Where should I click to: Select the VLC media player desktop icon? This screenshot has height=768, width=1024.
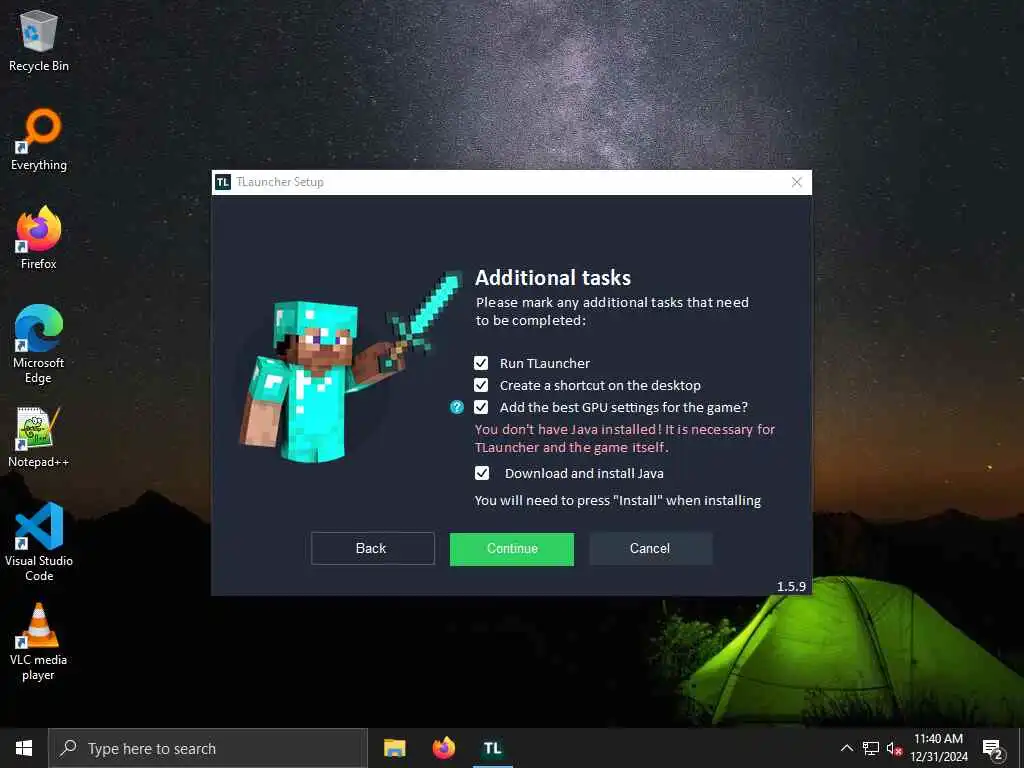click(39, 642)
